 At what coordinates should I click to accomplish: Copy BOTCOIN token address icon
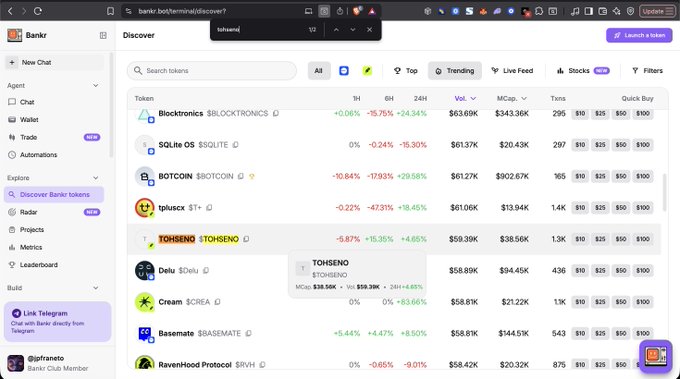241,176
